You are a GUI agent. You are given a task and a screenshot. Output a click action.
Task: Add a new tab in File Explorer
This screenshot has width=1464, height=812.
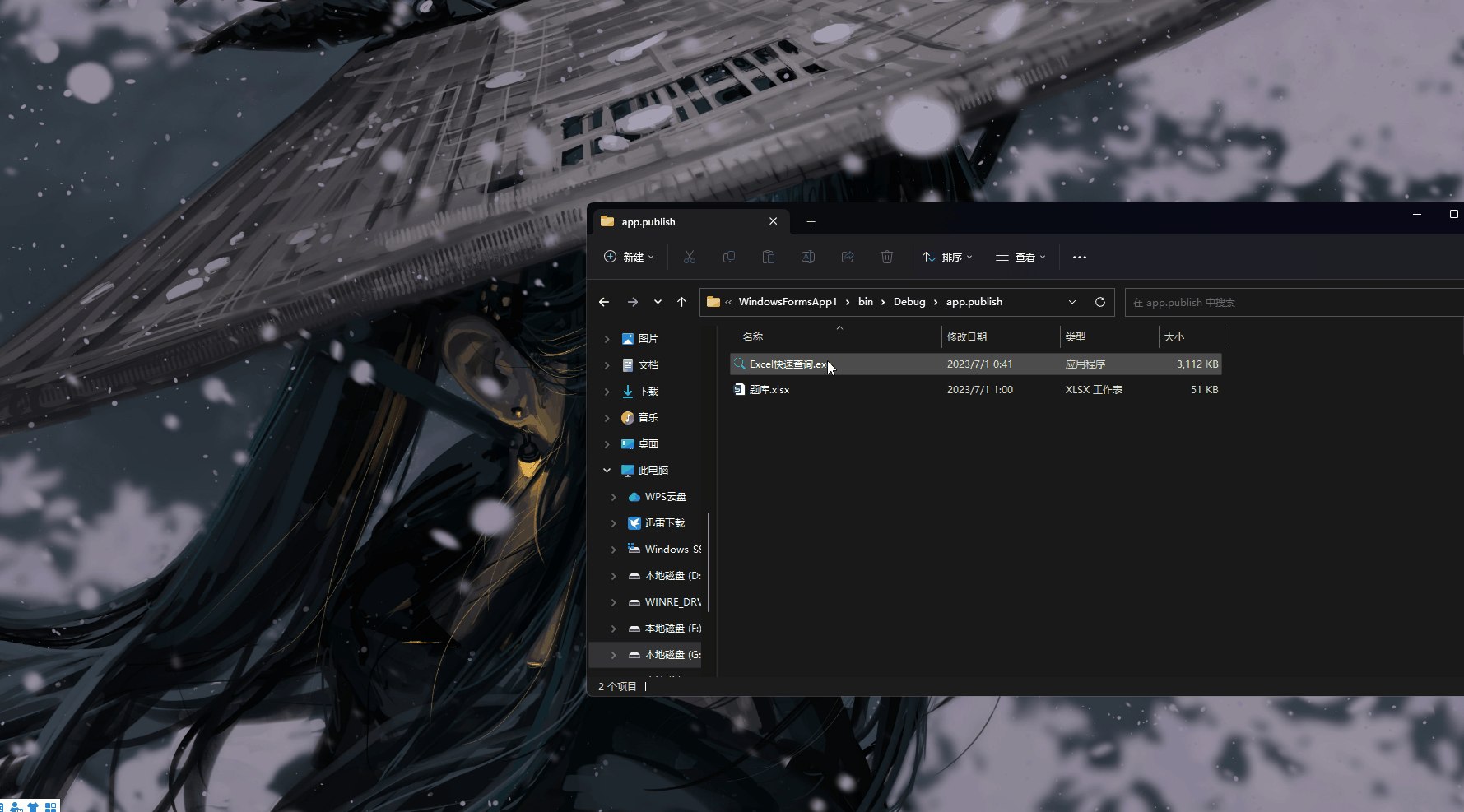pyautogui.click(x=811, y=222)
